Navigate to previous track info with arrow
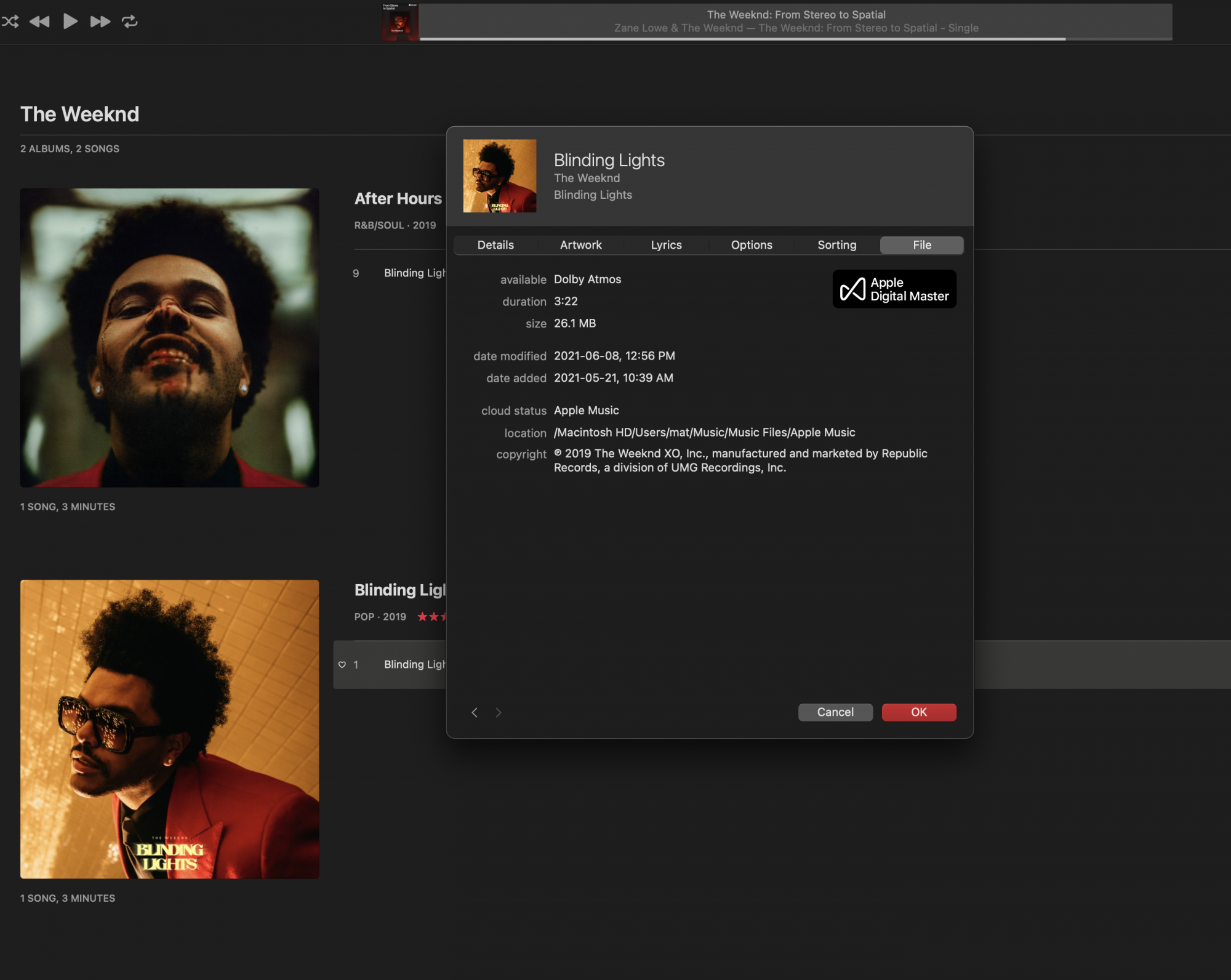The image size is (1231, 980). click(474, 712)
